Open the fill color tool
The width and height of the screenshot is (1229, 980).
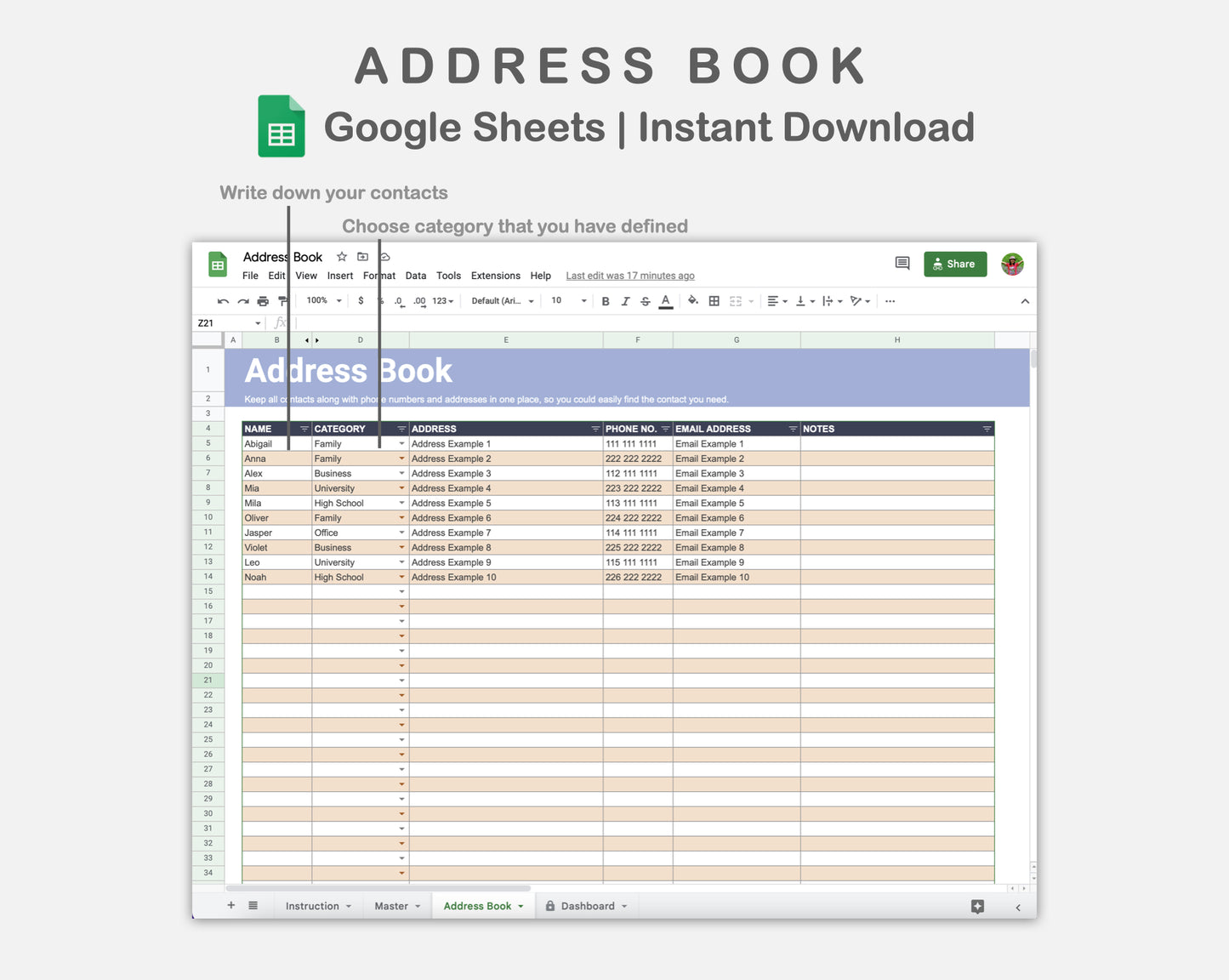pyautogui.click(x=692, y=301)
